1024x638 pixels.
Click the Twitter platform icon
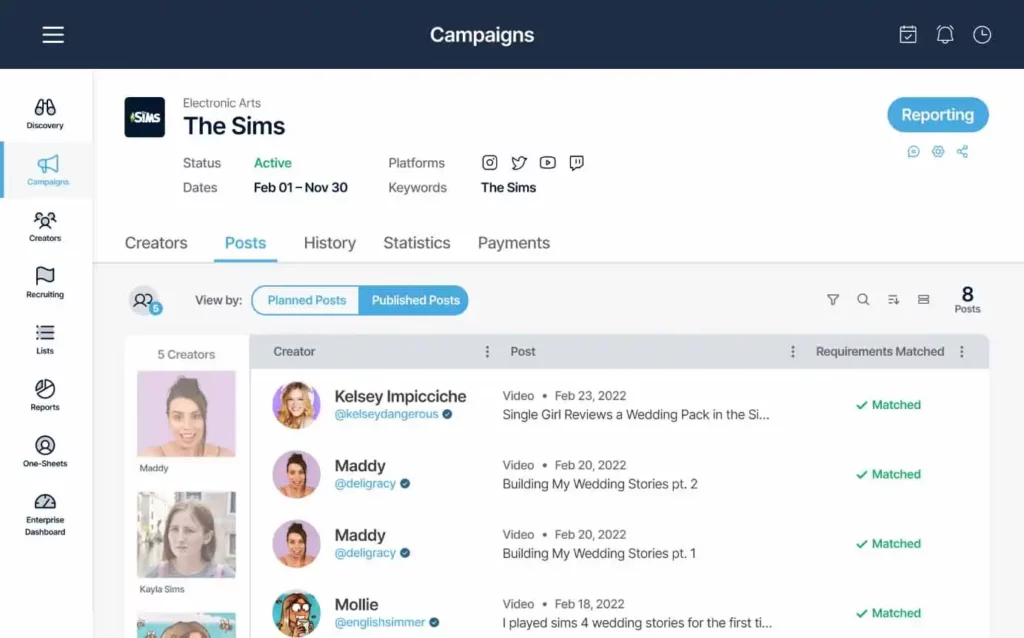click(x=519, y=163)
